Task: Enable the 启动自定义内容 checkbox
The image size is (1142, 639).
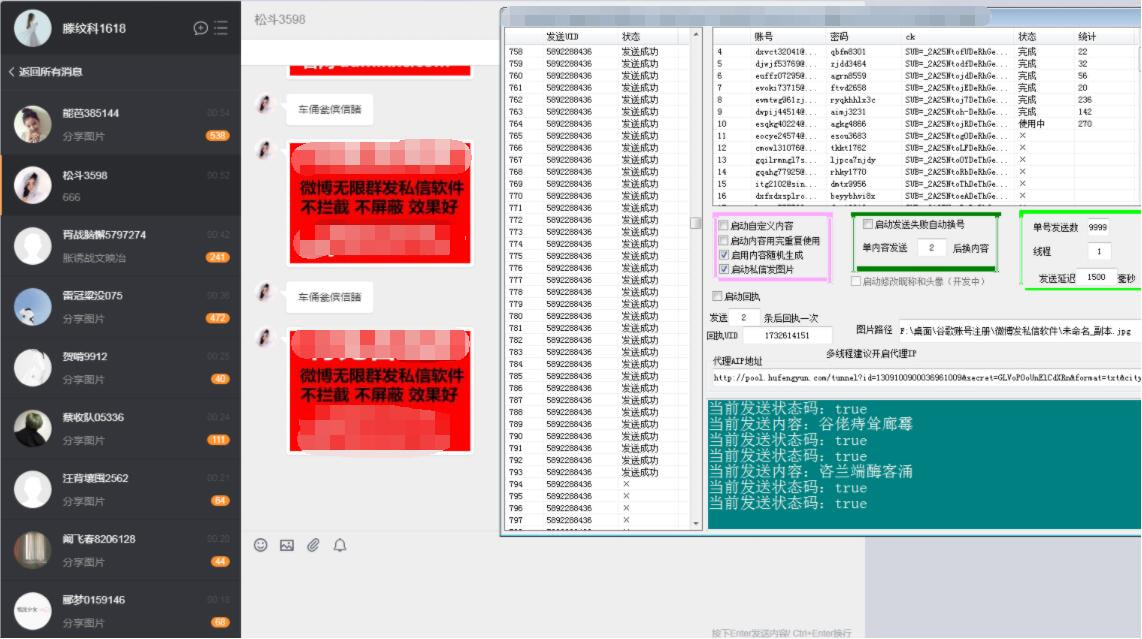Action: (724, 226)
